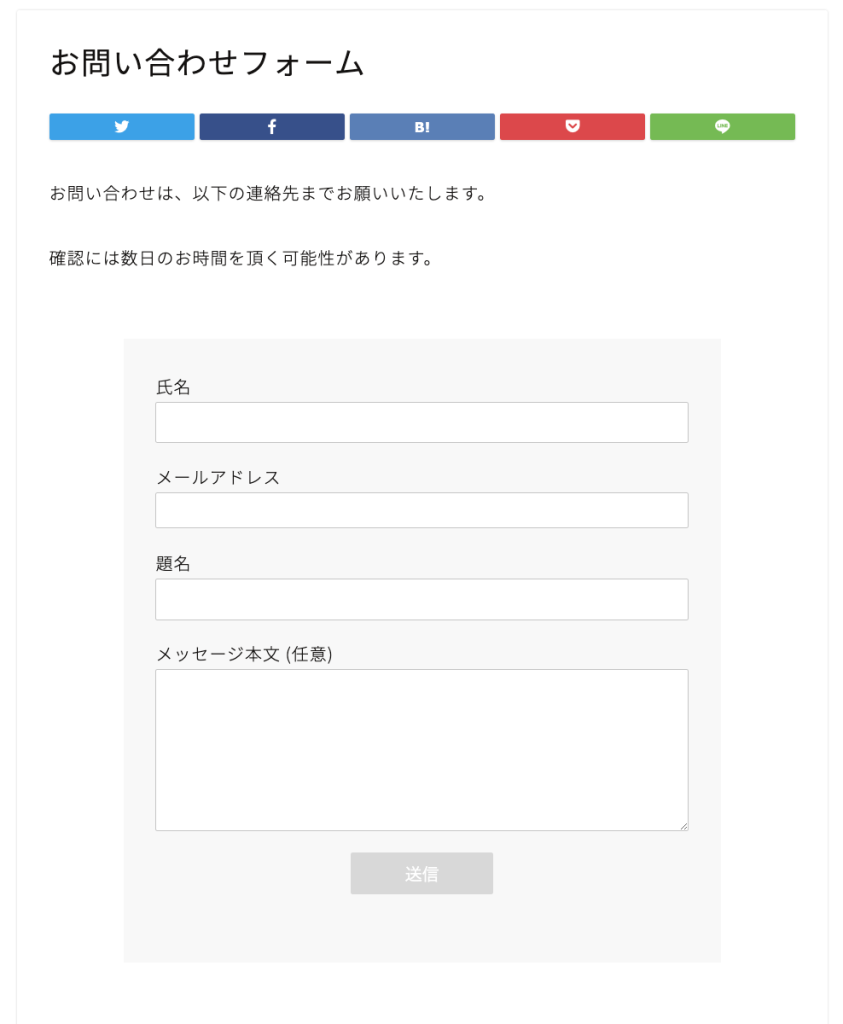Screen dimensions: 843x1024
Task: Select the 題名 subject field
Action: [x=421, y=599]
